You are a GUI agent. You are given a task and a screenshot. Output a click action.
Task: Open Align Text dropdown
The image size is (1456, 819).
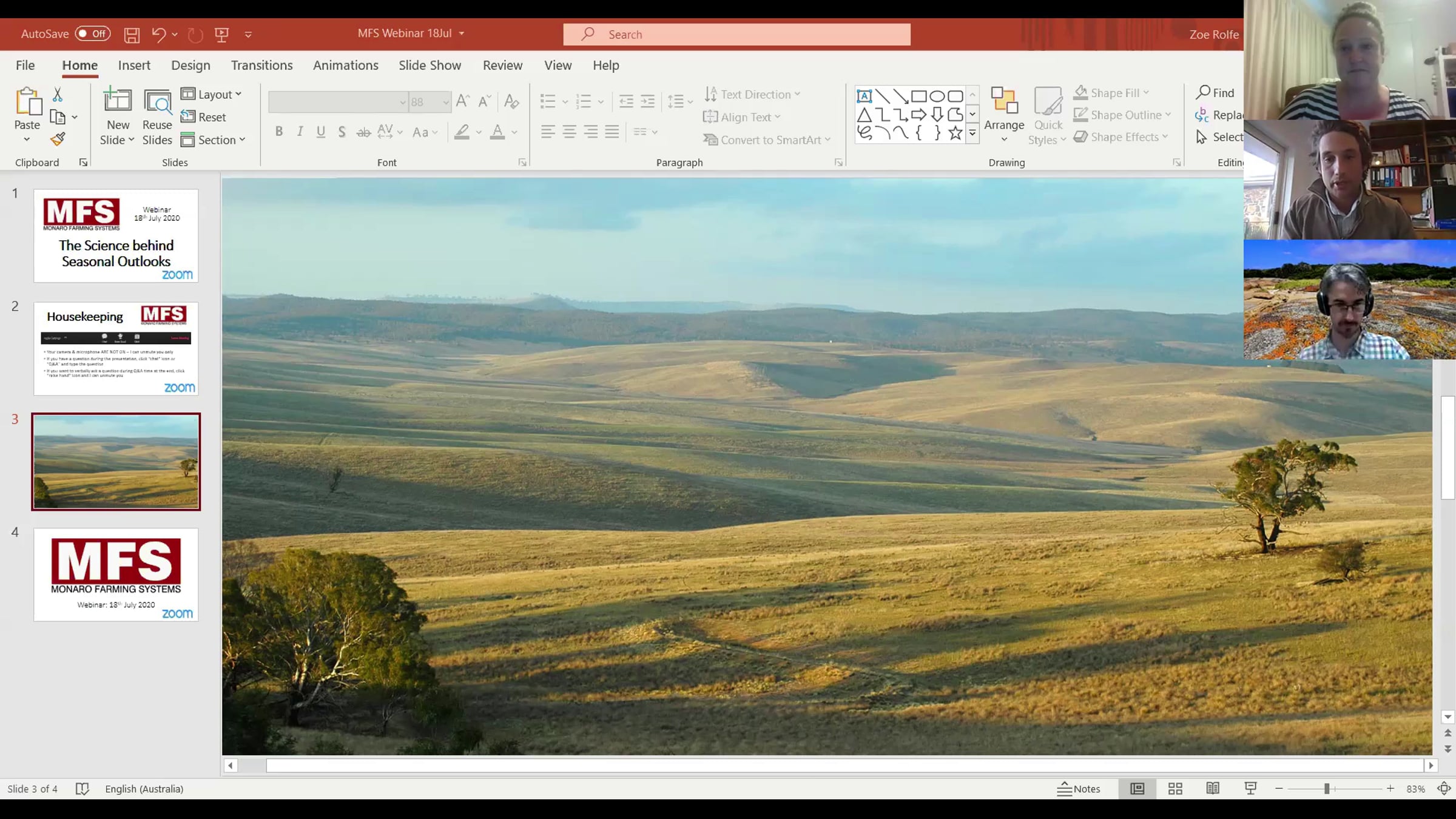[x=741, y=117]
